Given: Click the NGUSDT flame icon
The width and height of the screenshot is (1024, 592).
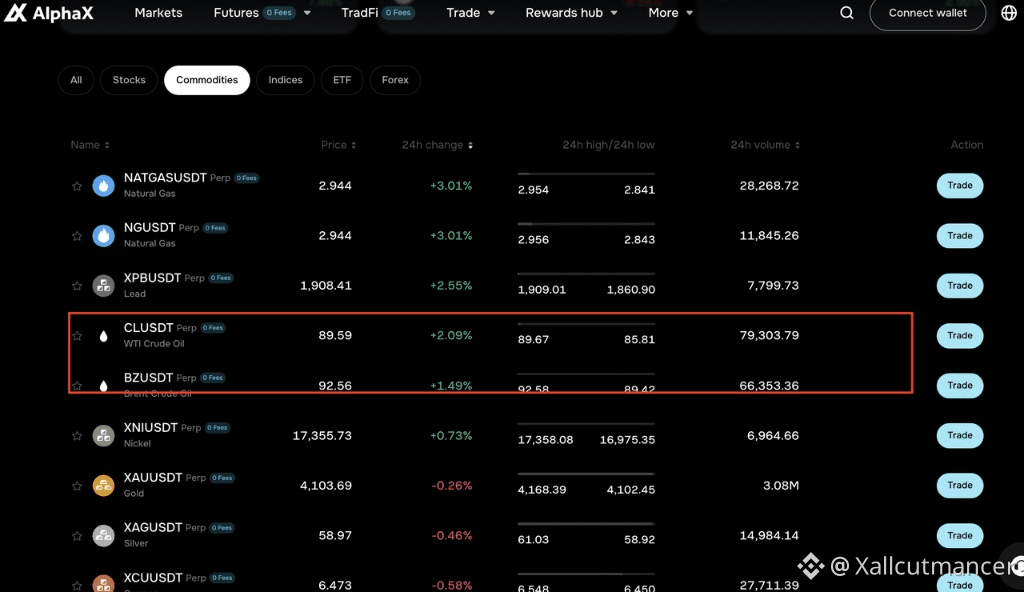Looking at the screenshot, I should [x=103, y=236].
